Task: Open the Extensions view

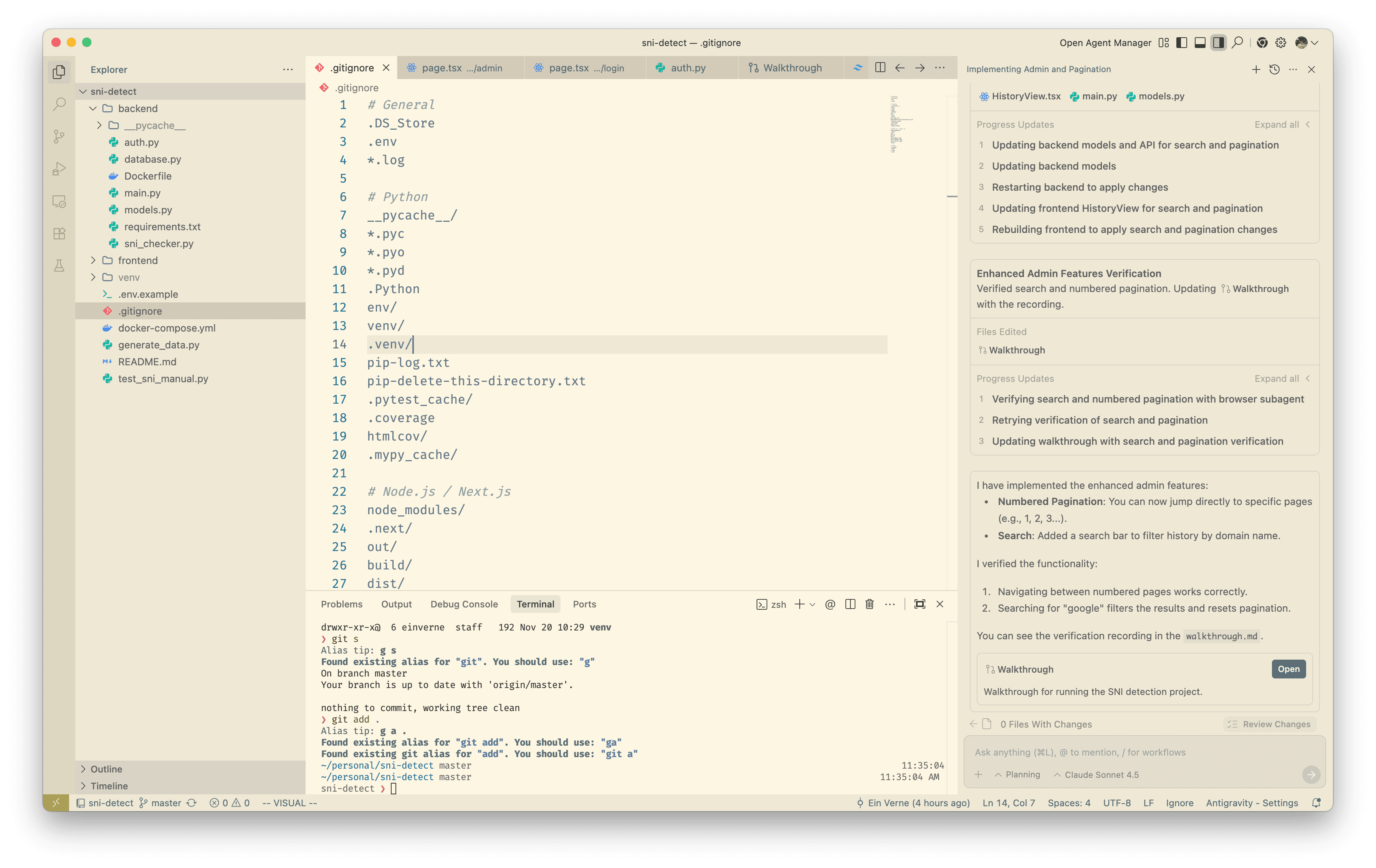Action: 59,234
